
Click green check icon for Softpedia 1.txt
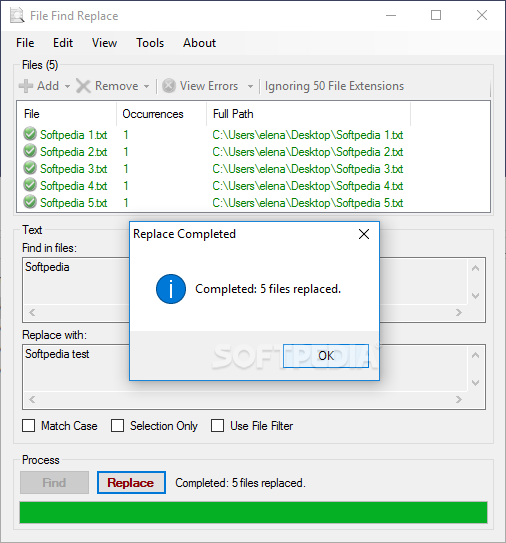pyautogui.click(x=30, y=134)
